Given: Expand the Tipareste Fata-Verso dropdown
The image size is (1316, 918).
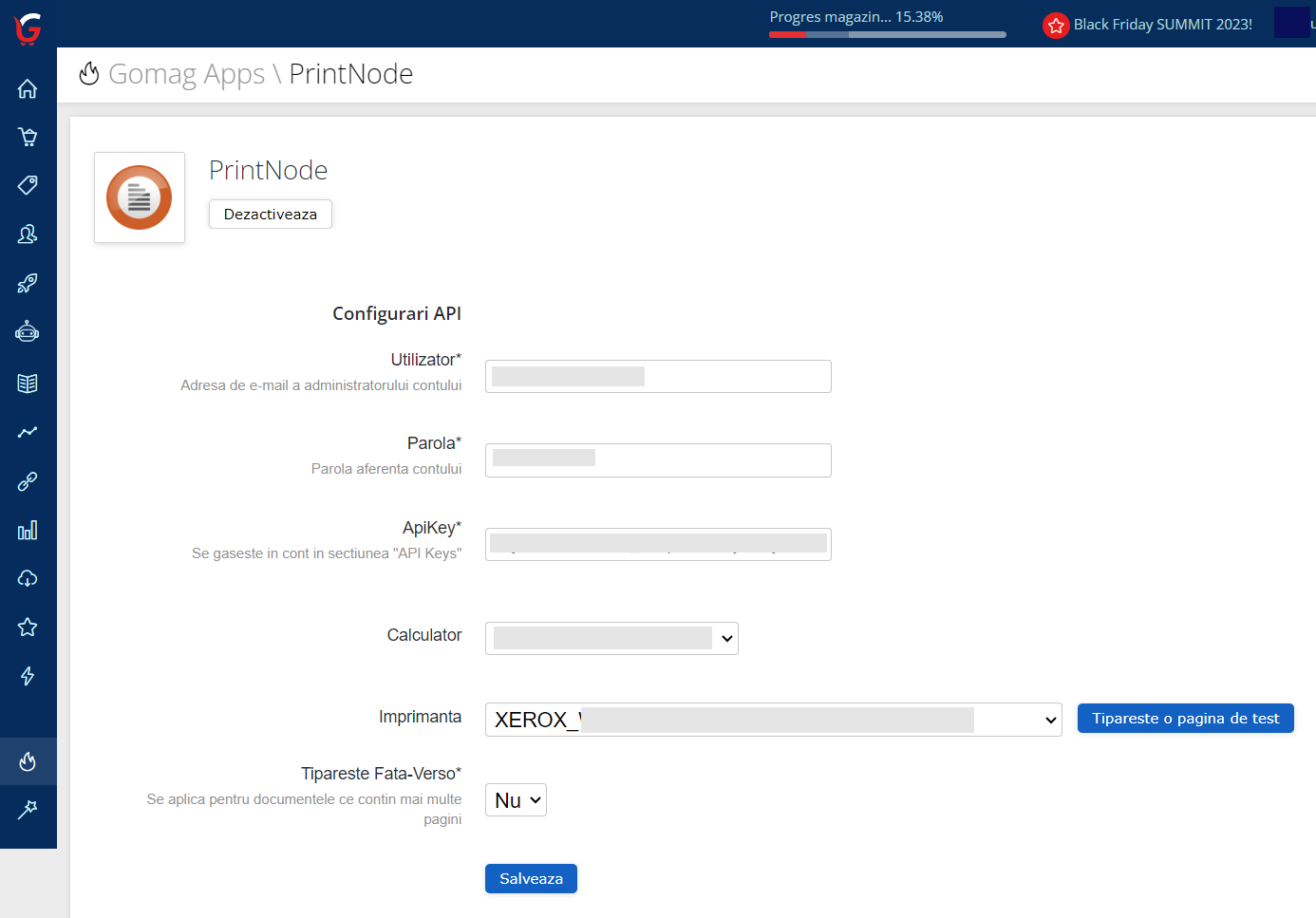Looking at the screenshot, I should coord(516,800).
